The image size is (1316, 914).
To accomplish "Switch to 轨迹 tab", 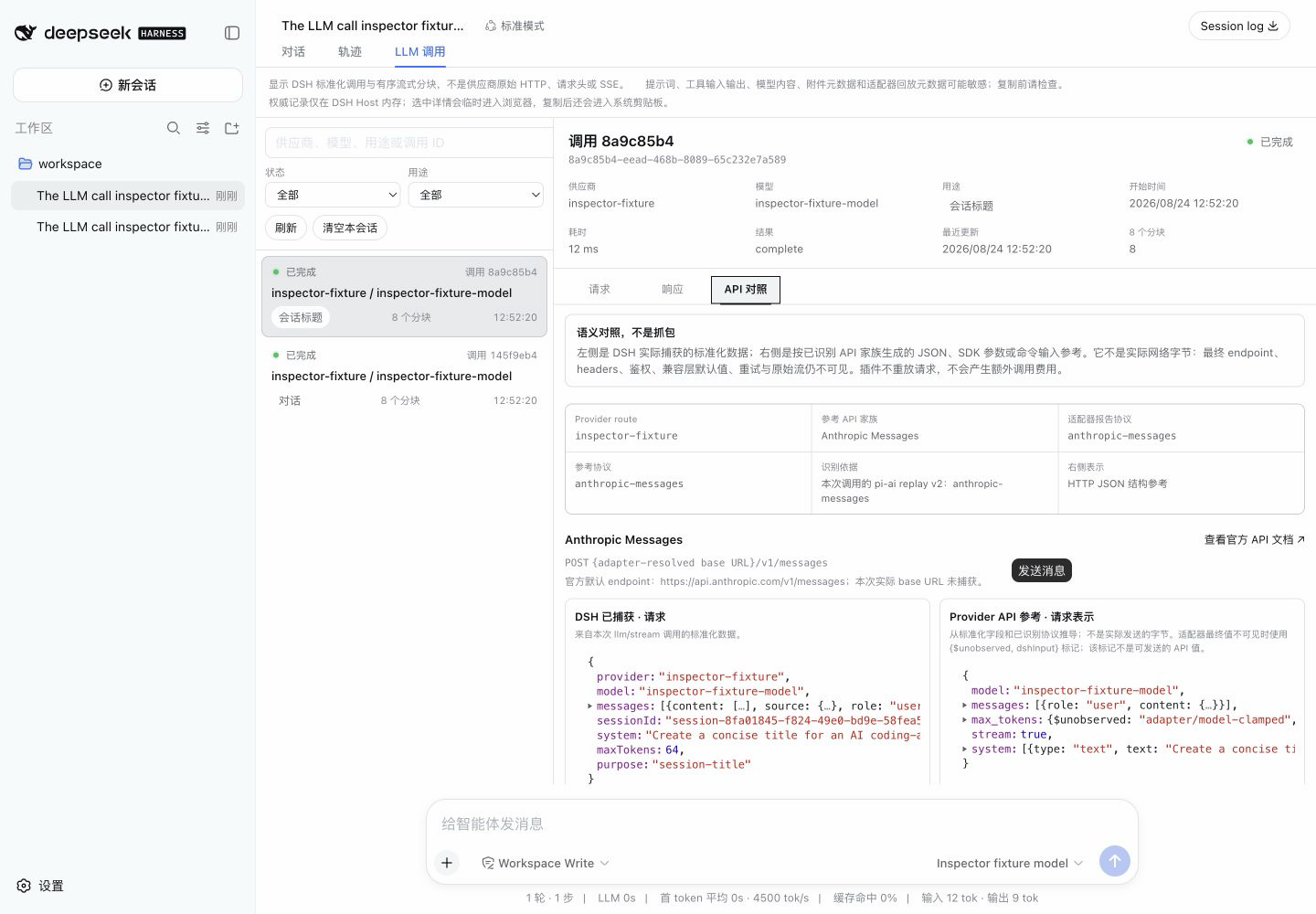I will (x=350, y=52).
